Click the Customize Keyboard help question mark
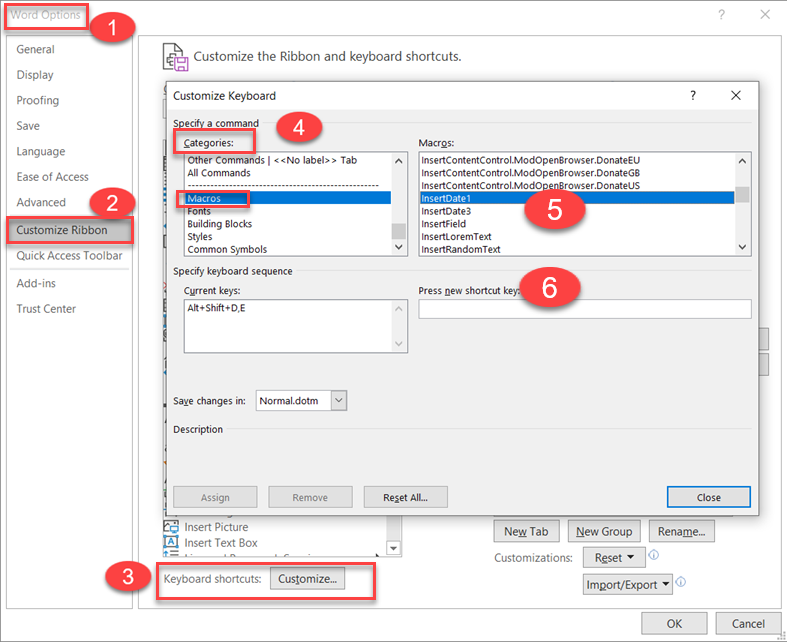This screenshot has width=787, height=642. 693,95
